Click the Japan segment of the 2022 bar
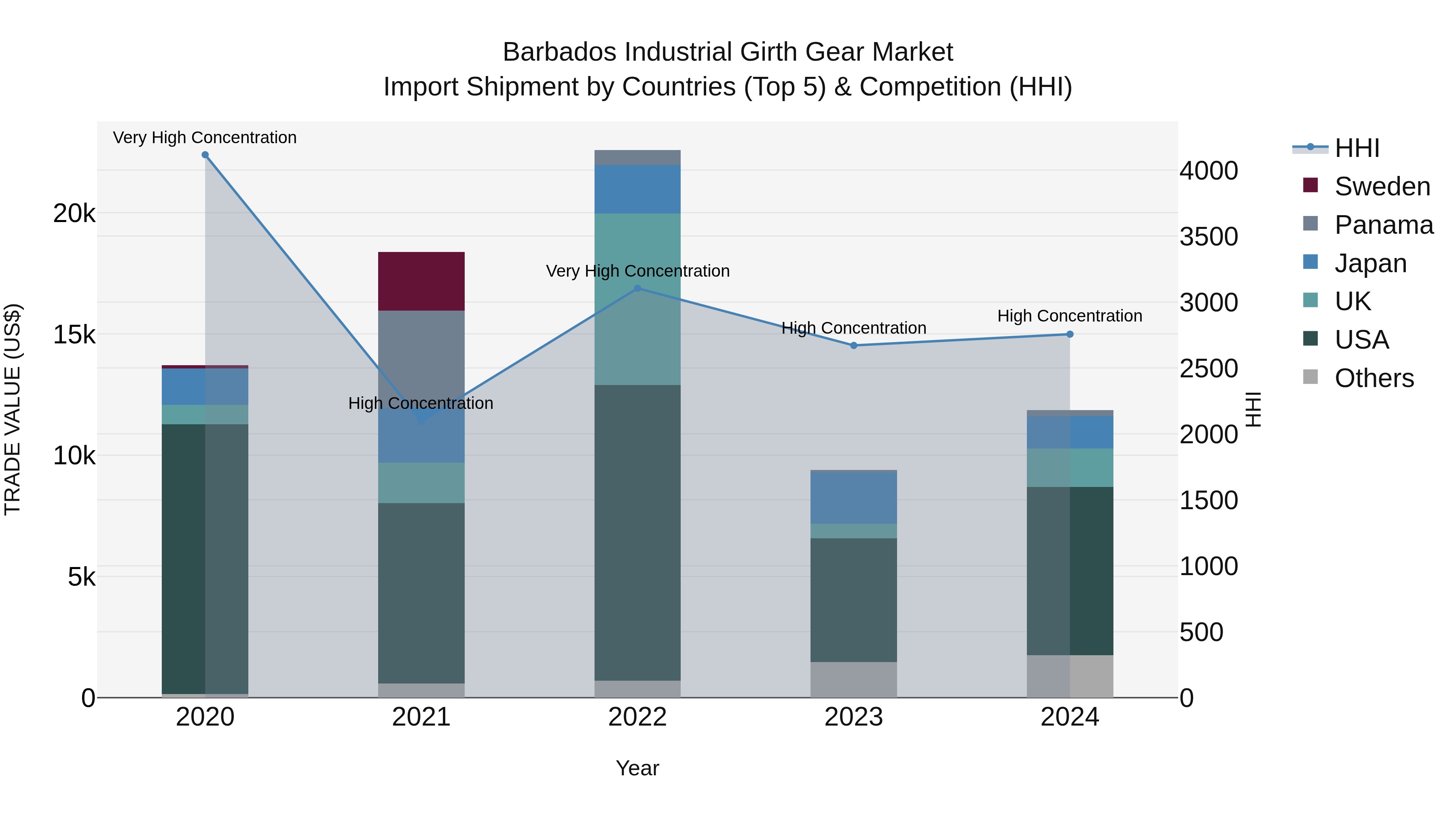The width and height of the screenshot is (1456, 819). click(x=637, y=189)
